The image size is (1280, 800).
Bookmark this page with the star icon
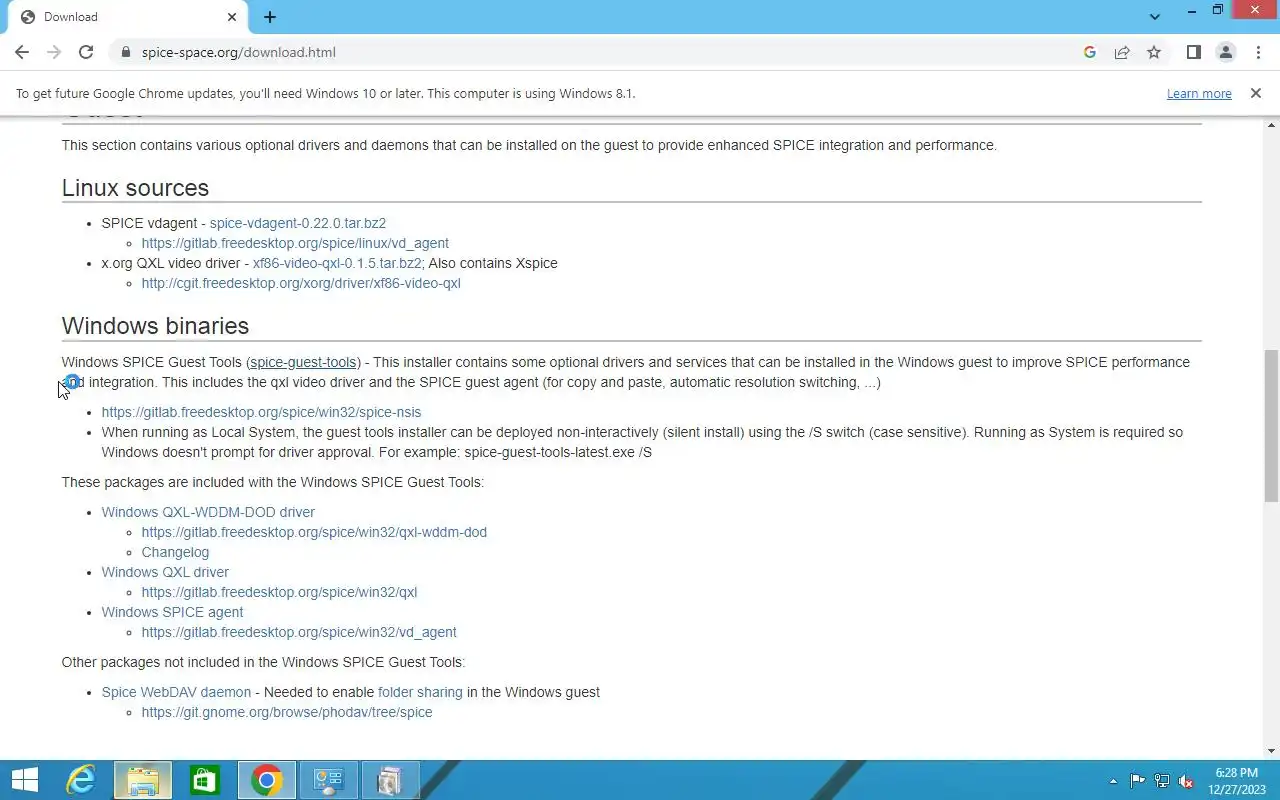1154,52
